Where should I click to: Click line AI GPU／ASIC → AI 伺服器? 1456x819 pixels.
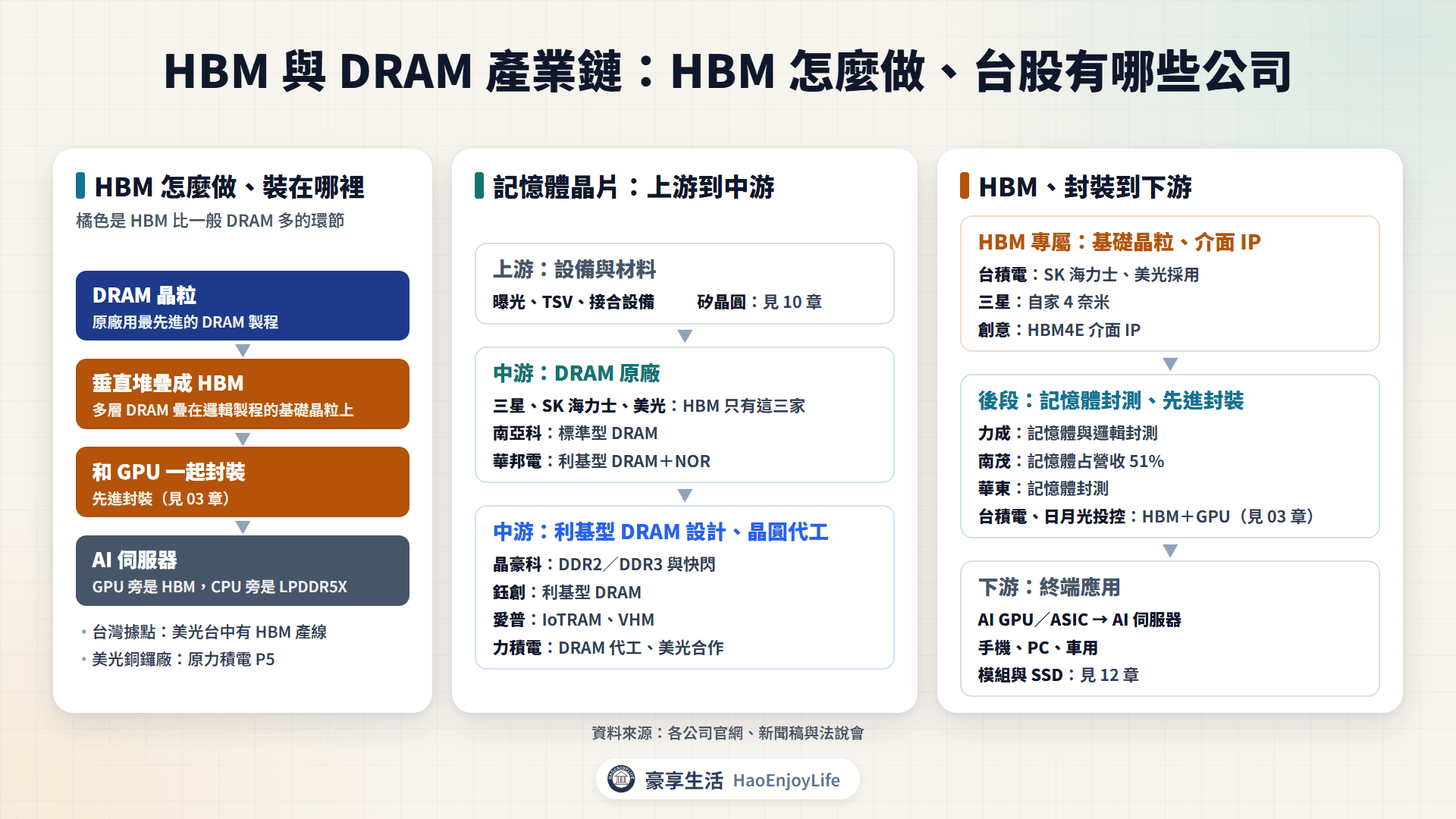click(1080, 620)
